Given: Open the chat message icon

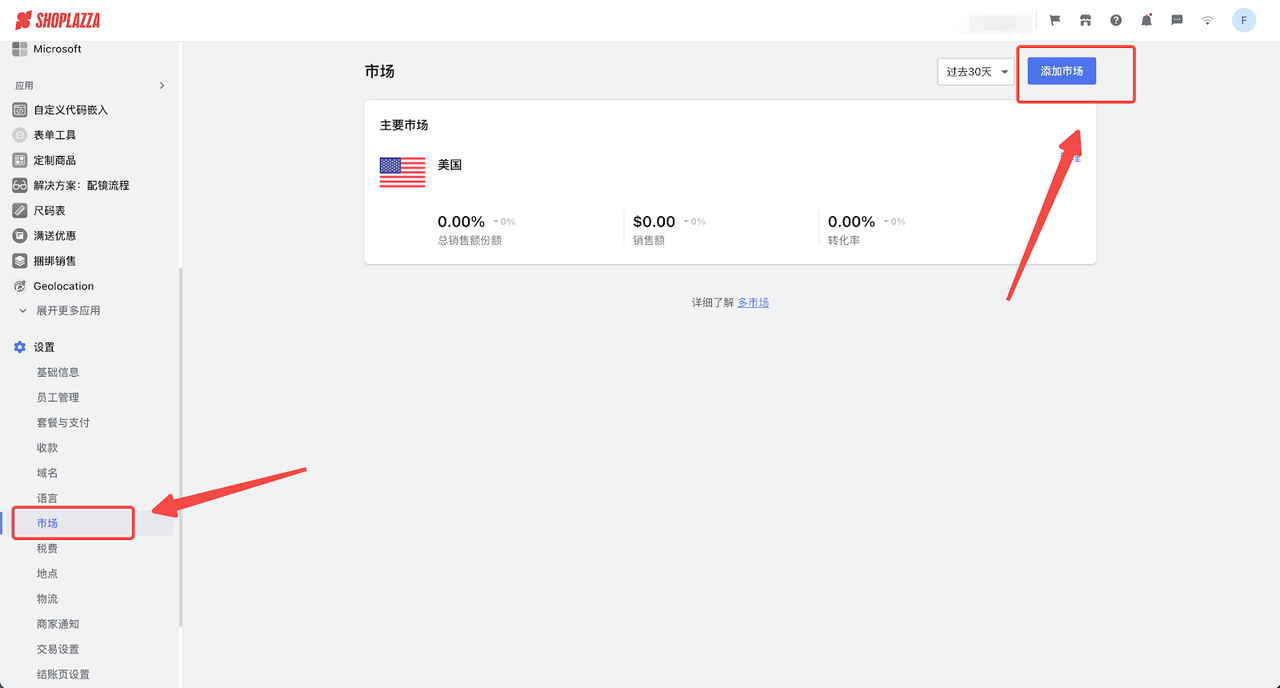Looking at the screenshot, I should 1177,20.
